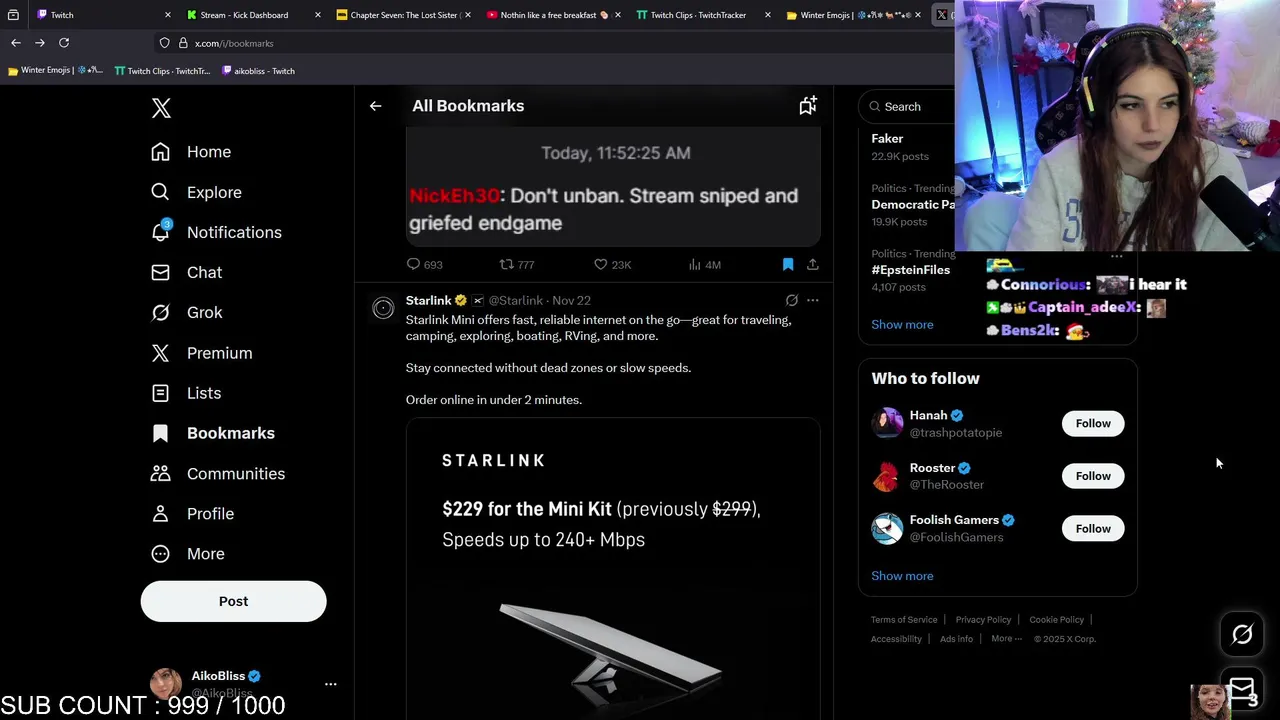Open Hanah's profile avatar
Viewport: 1280px width, 720px height.
coord(887,423)
